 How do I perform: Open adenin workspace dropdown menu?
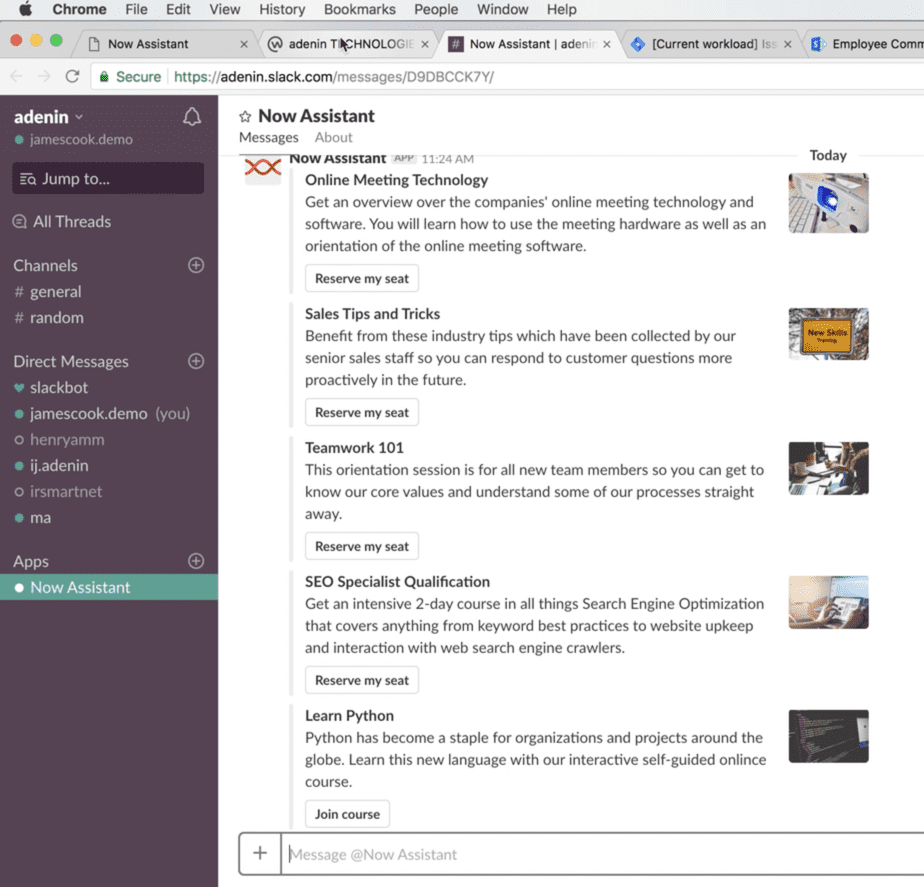tap(48, 117)
